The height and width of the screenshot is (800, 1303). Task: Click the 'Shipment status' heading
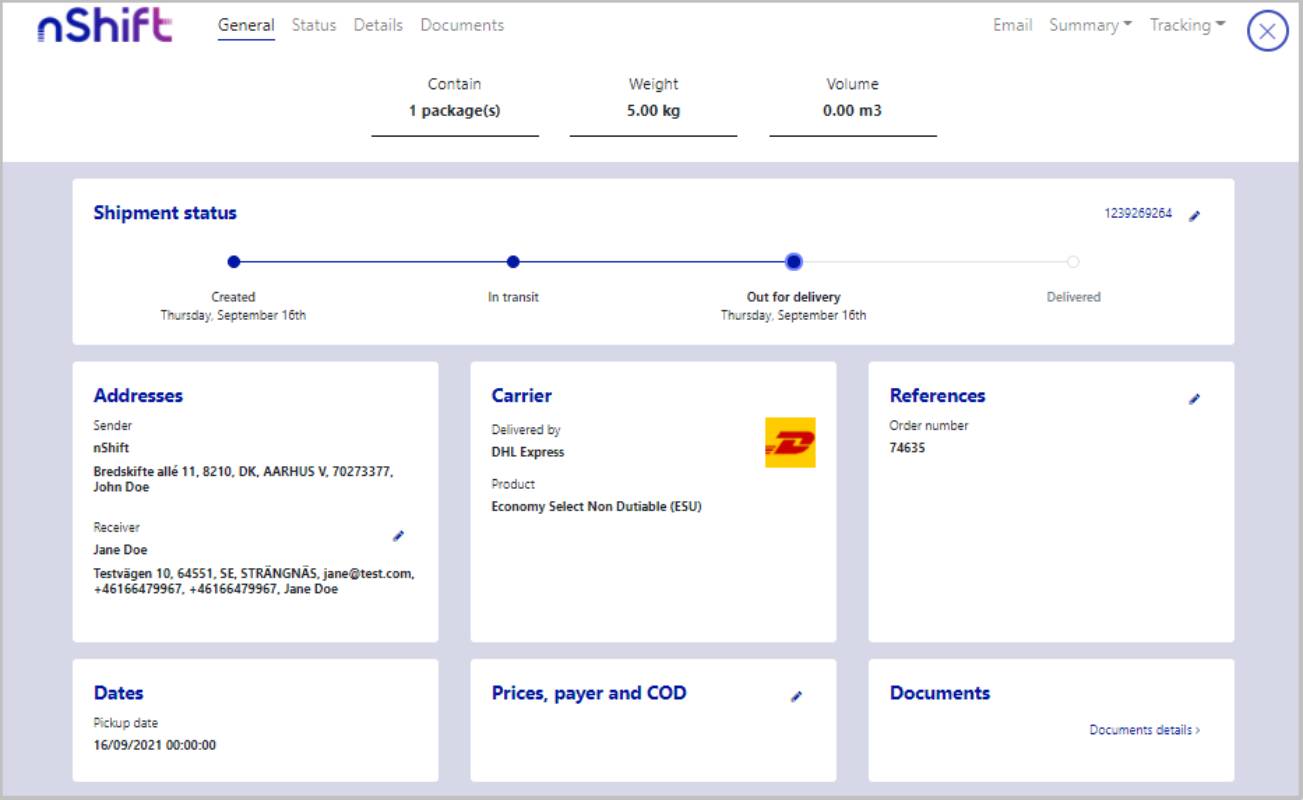coord(165,213)
